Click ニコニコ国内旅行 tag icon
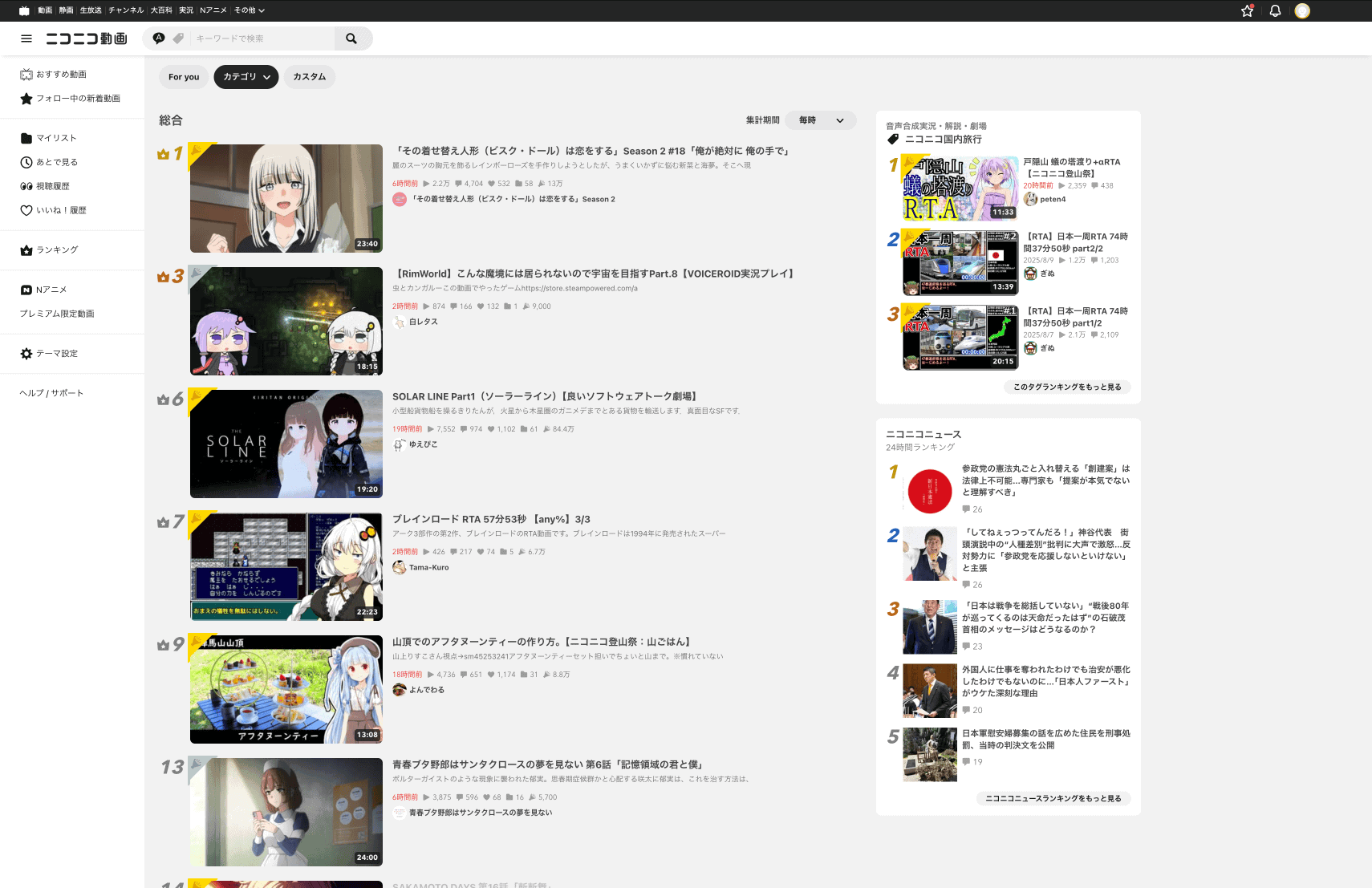 pyautogui.click(x=893, y=140)
